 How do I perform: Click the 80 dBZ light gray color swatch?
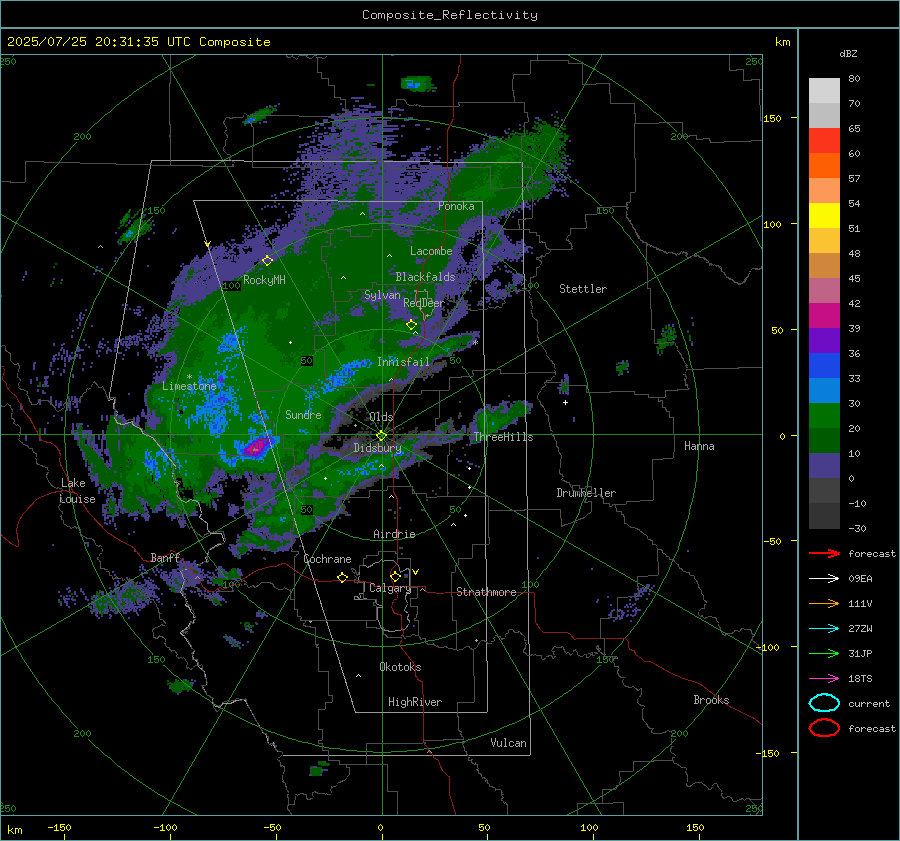(824, 91)
